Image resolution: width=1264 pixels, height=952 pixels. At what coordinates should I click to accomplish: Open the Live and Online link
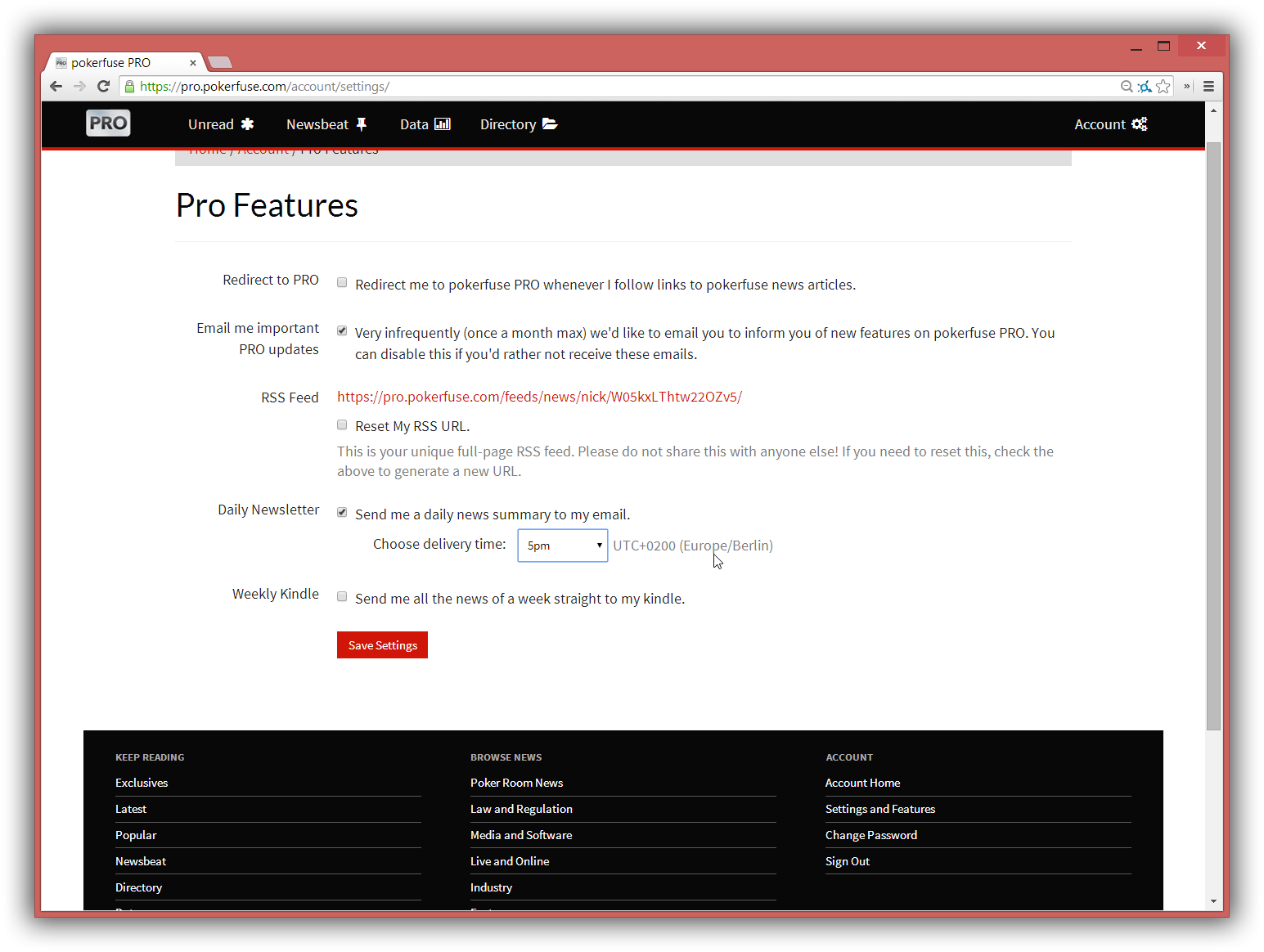pyautogui.click(x=510, y=861)
